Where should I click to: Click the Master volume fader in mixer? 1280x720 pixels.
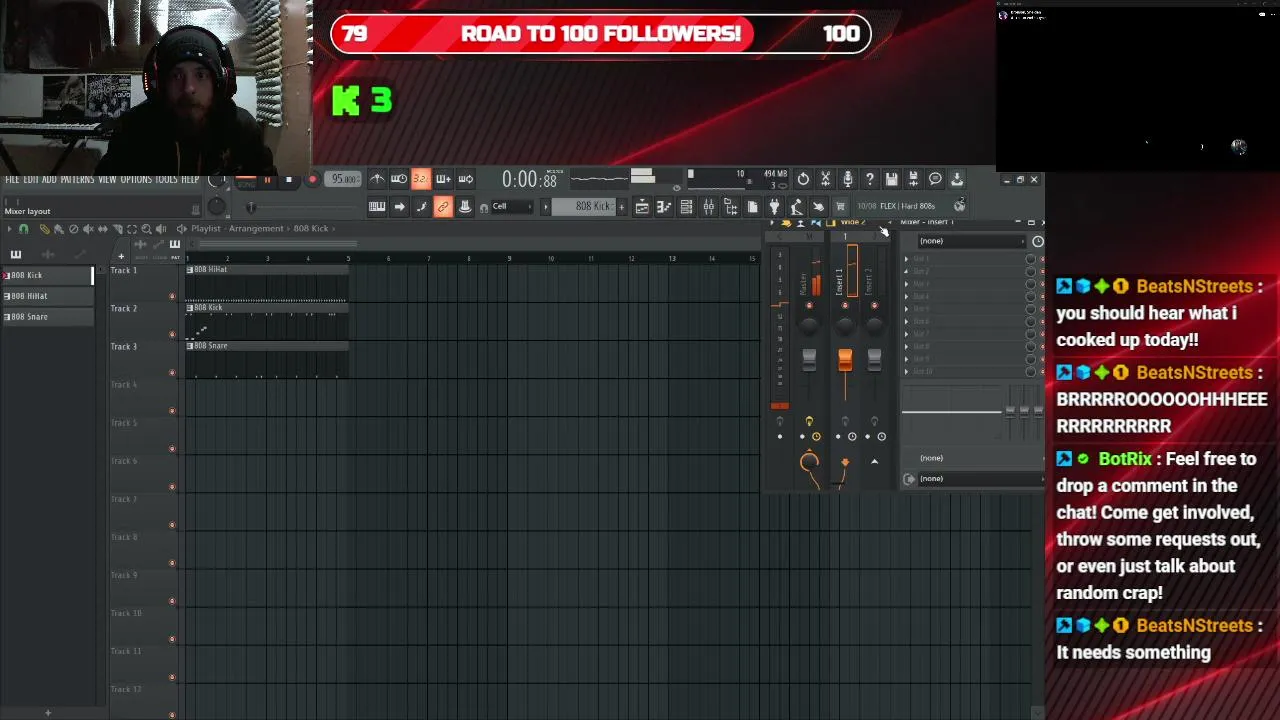[809, 359]
